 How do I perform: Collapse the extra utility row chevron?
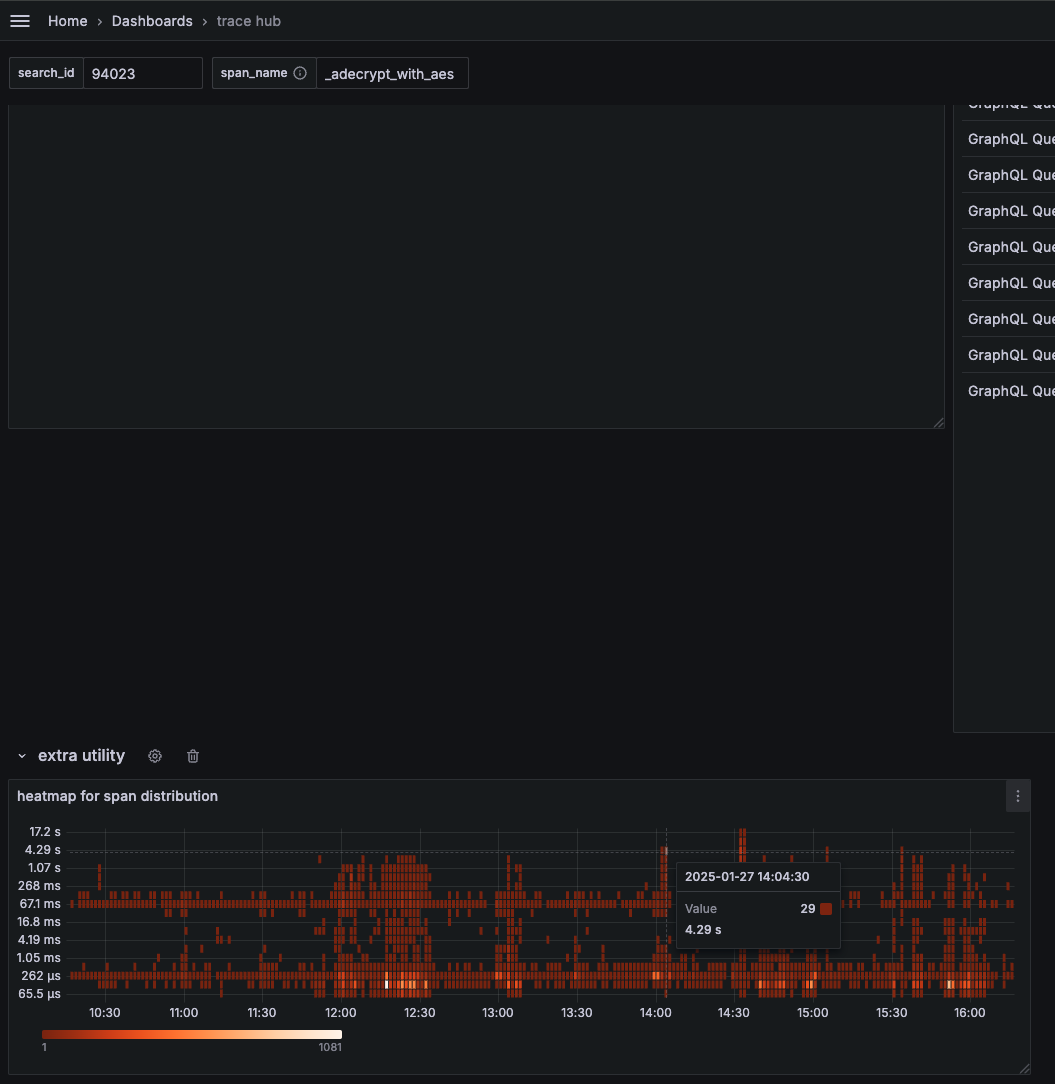pos(22,756)
